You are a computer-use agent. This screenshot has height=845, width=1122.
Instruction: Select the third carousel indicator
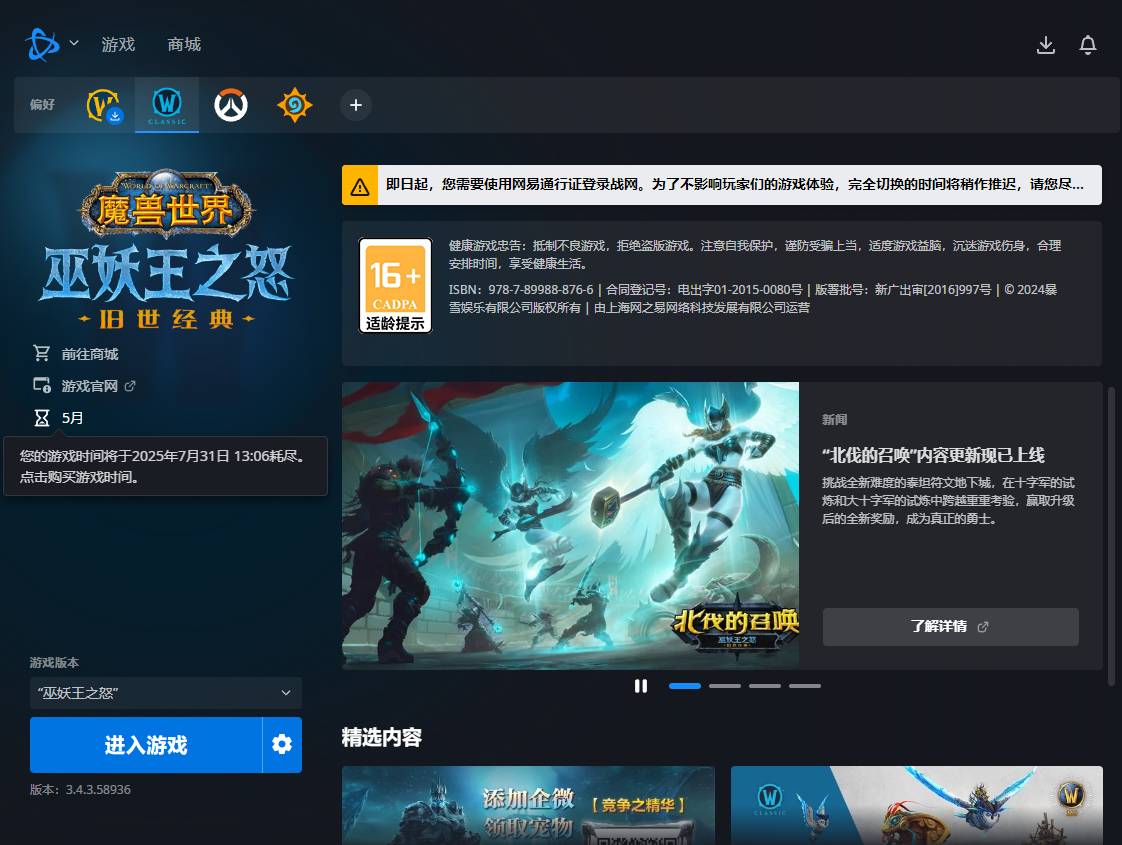click(x=765, y=686)
